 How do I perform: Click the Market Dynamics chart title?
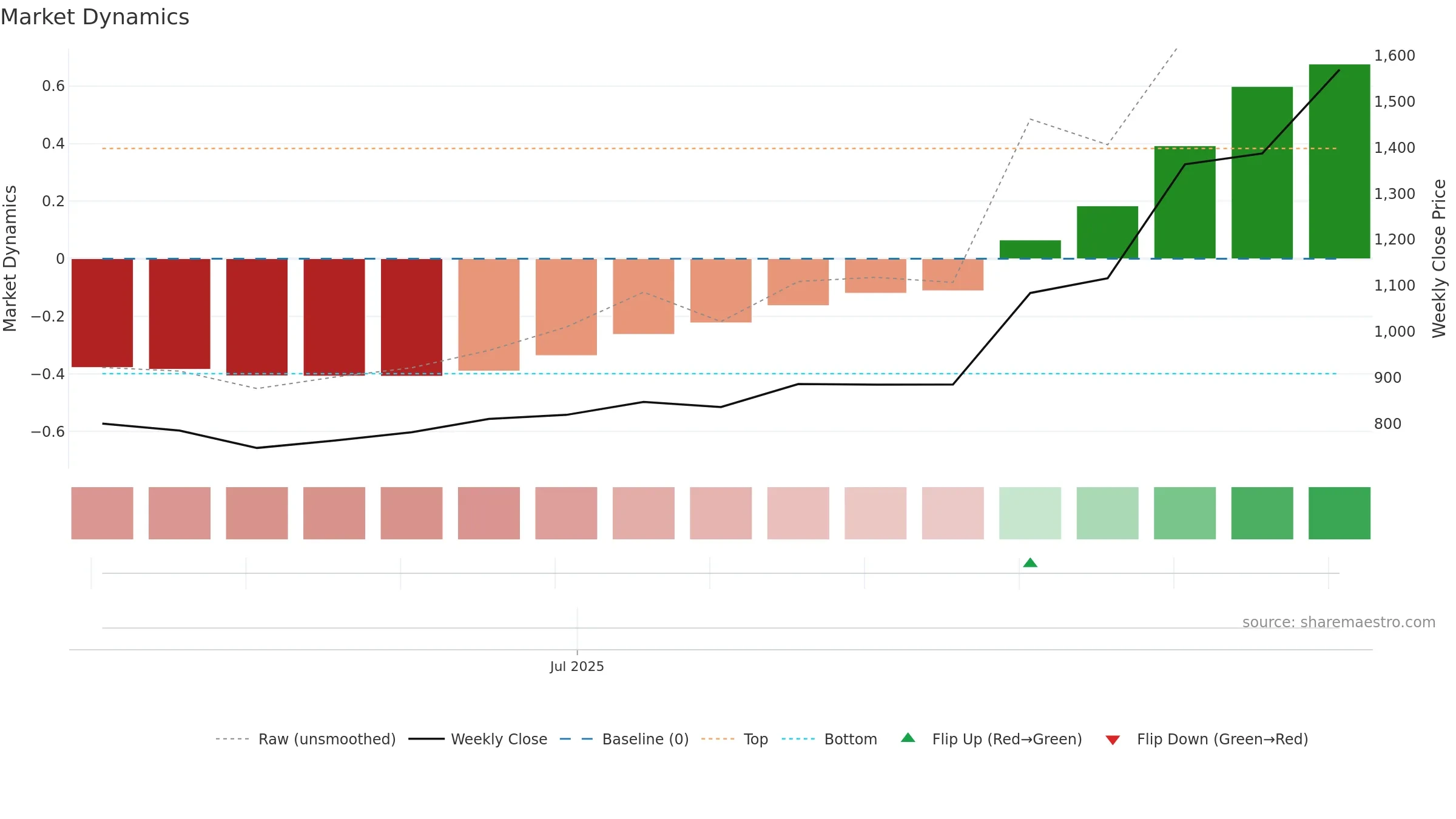[x=95, y=17]
